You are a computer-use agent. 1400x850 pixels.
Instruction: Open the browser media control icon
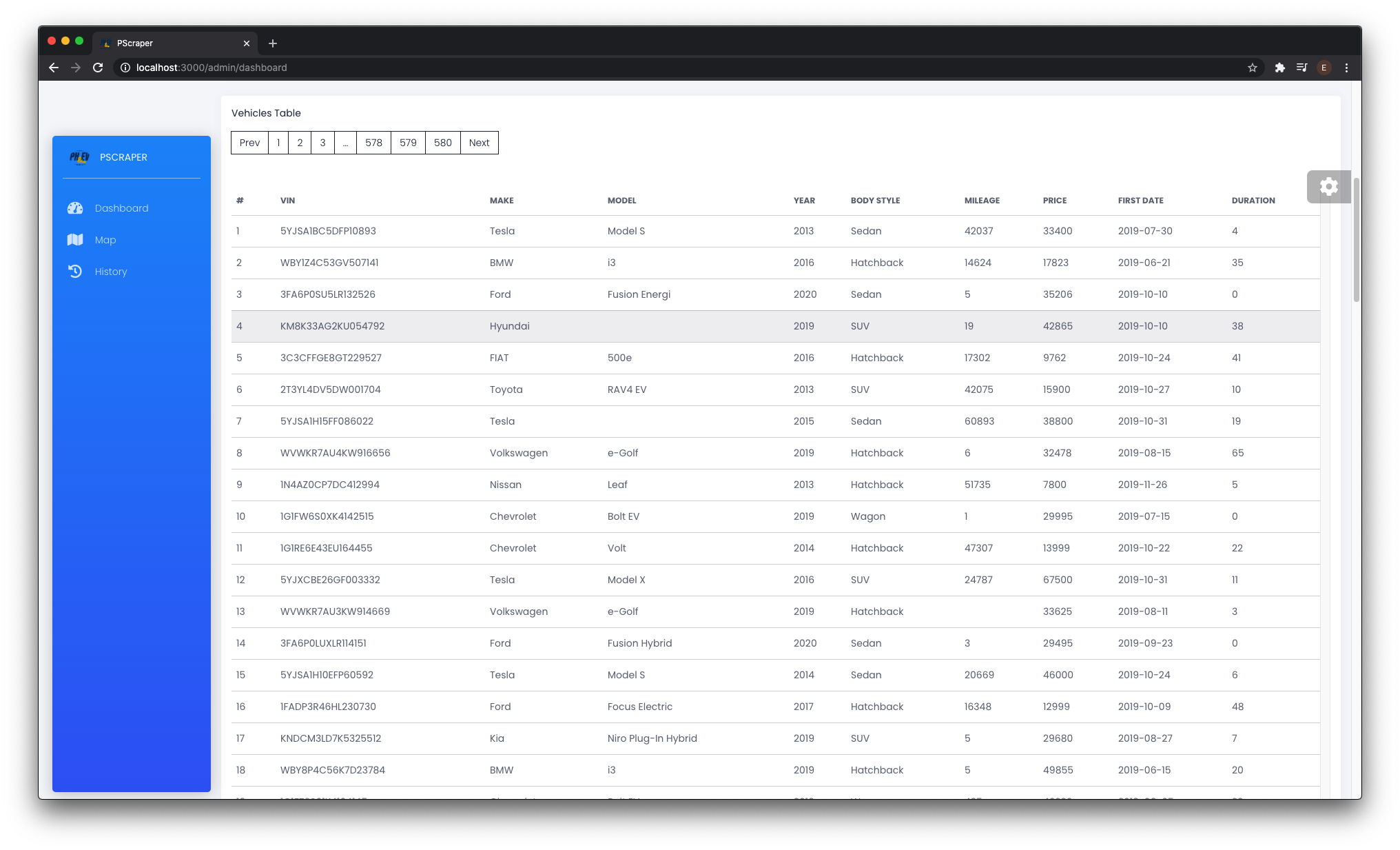(1301, 68)
